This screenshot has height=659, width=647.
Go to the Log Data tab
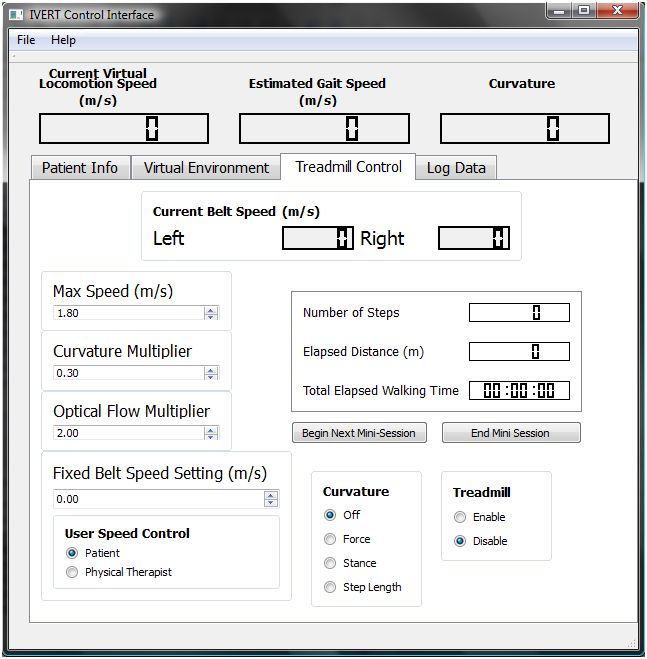coord(456,168)
